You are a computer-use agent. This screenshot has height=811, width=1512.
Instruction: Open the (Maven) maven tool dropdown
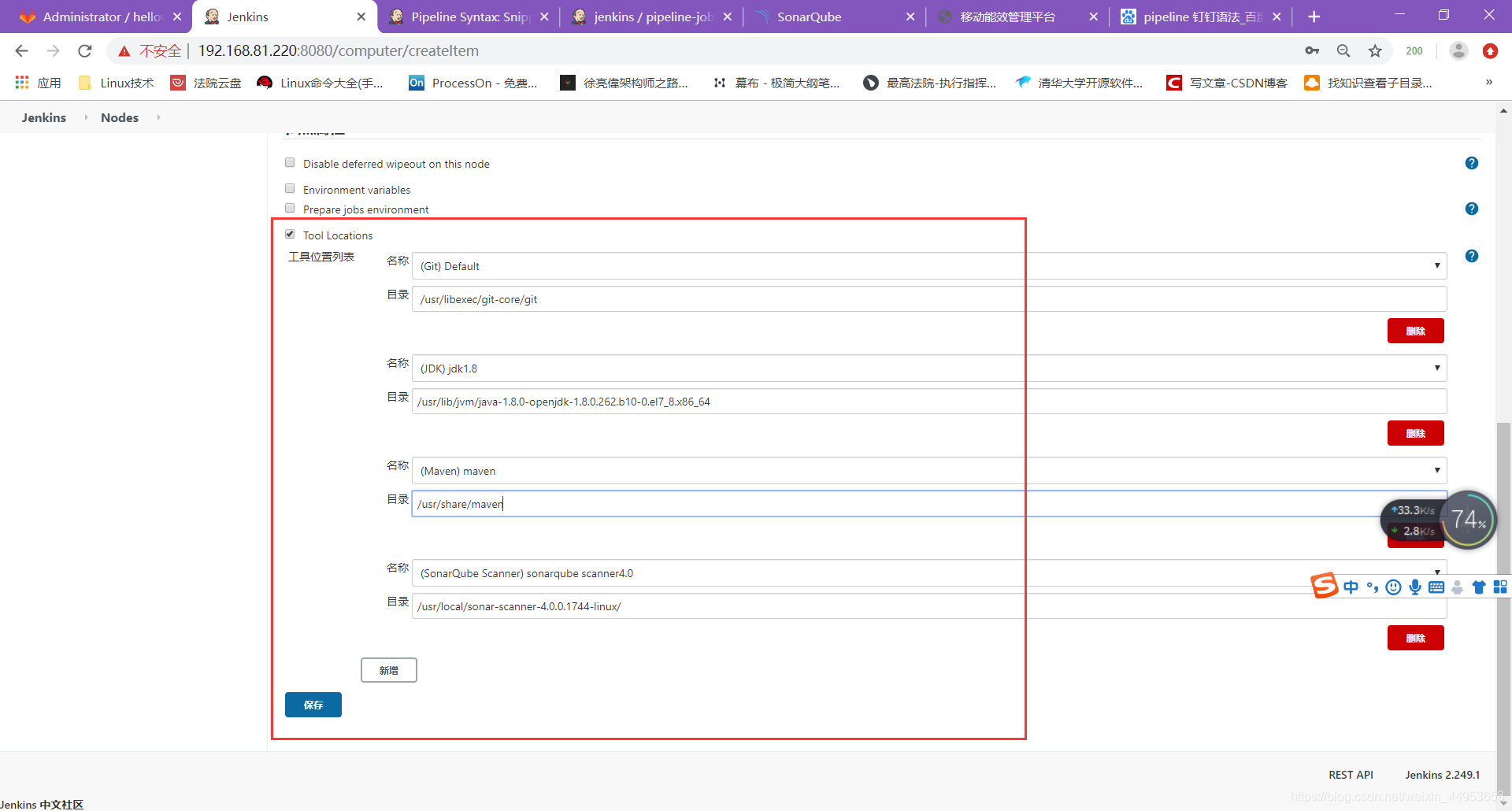tap(929, 471)
